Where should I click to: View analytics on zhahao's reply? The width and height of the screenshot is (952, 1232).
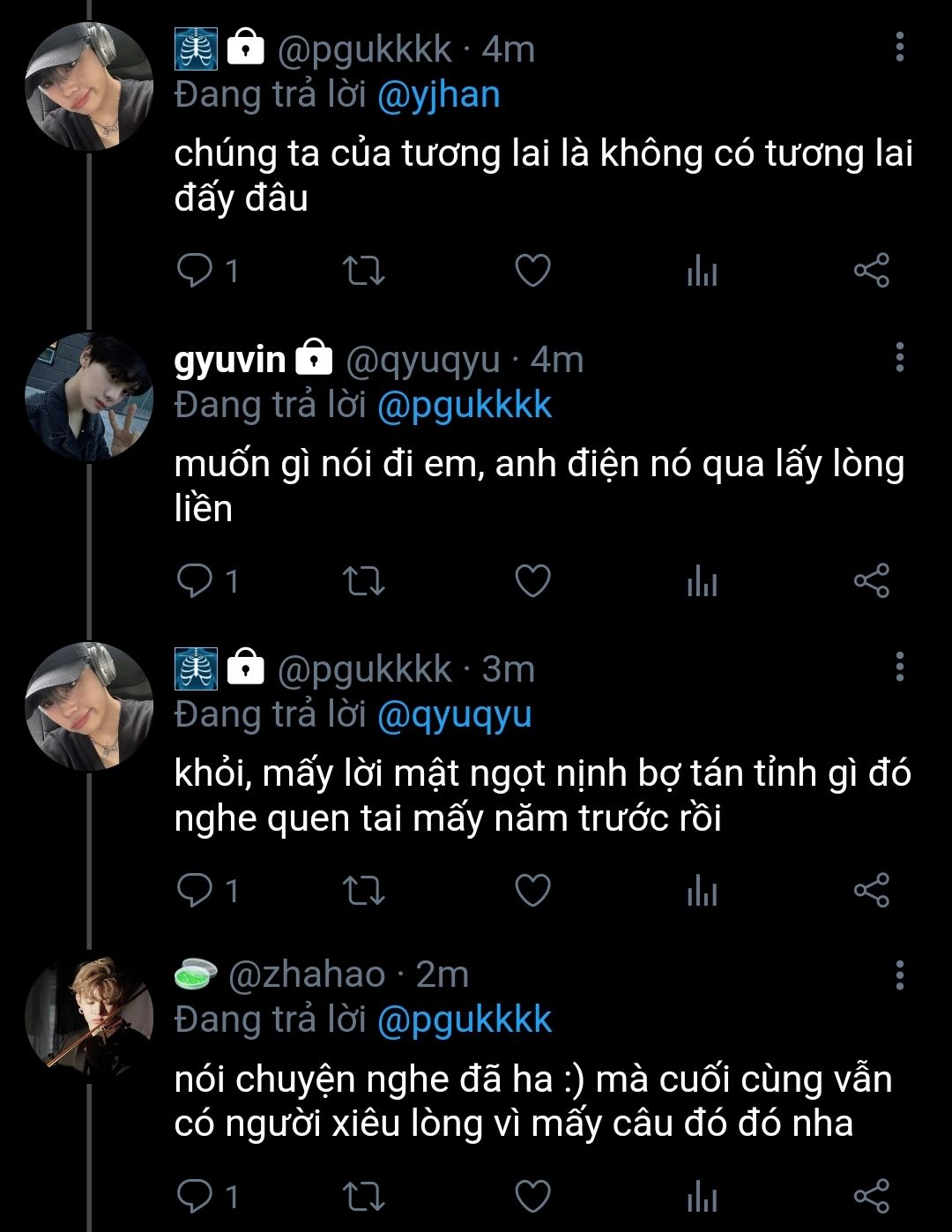(x=702, y=1197)
